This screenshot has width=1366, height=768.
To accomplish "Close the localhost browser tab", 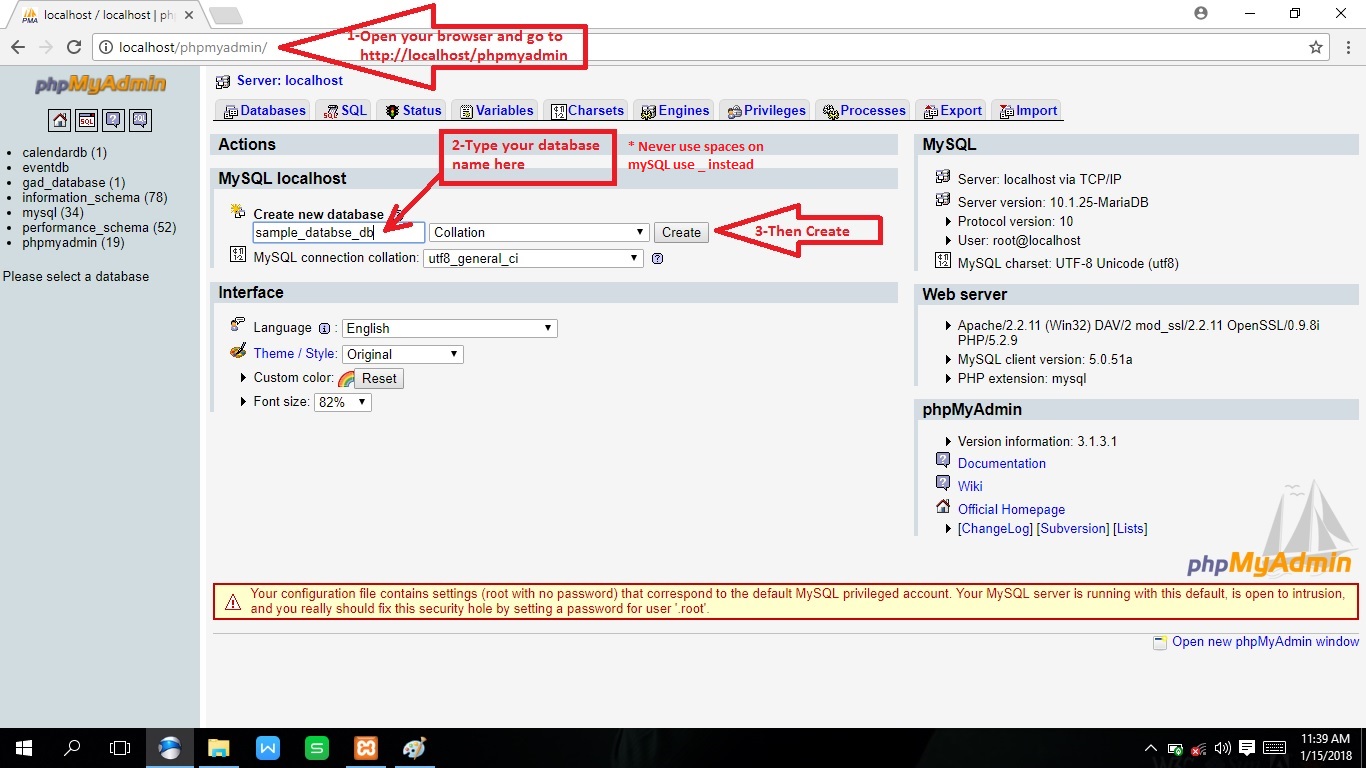I will [189, 15].
